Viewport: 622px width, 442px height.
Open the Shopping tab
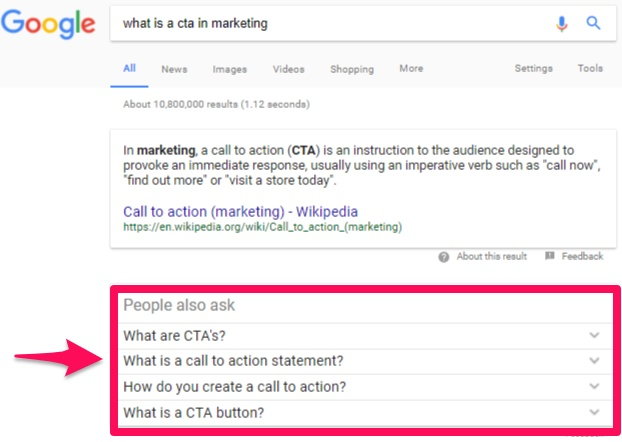[352, 69]
